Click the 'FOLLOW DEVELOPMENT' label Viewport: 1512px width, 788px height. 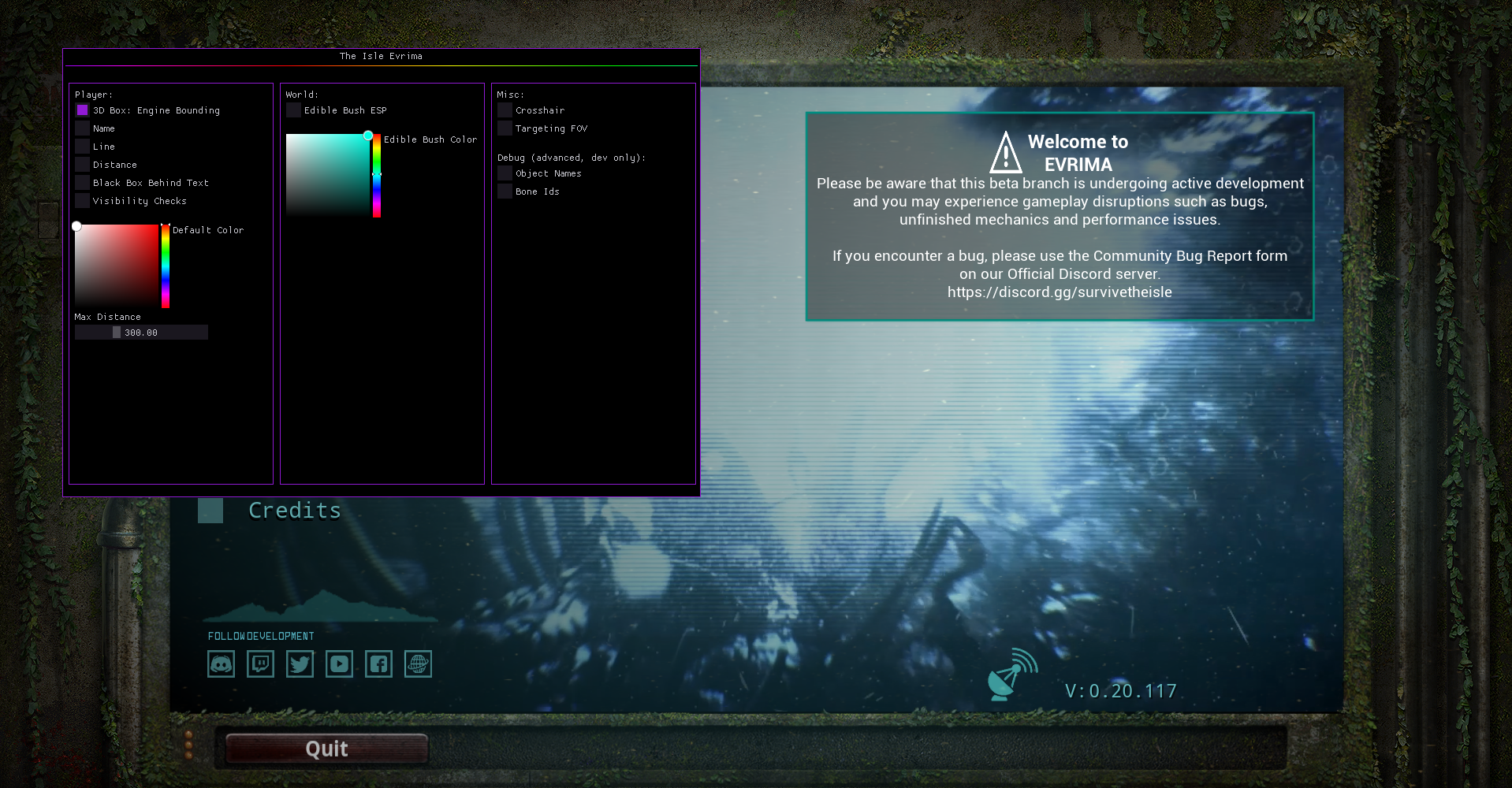pos(261,636)
